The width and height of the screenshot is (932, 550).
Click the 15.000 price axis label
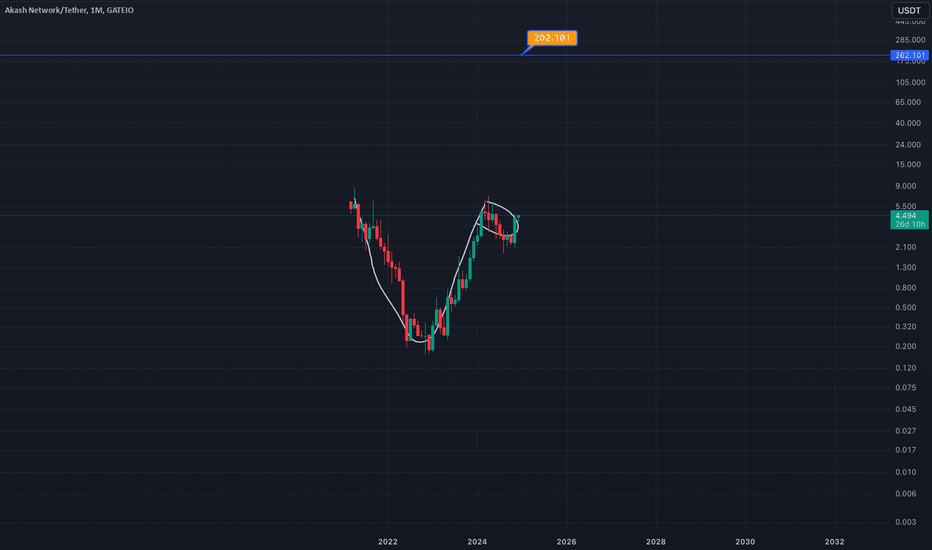pos(908,165)
